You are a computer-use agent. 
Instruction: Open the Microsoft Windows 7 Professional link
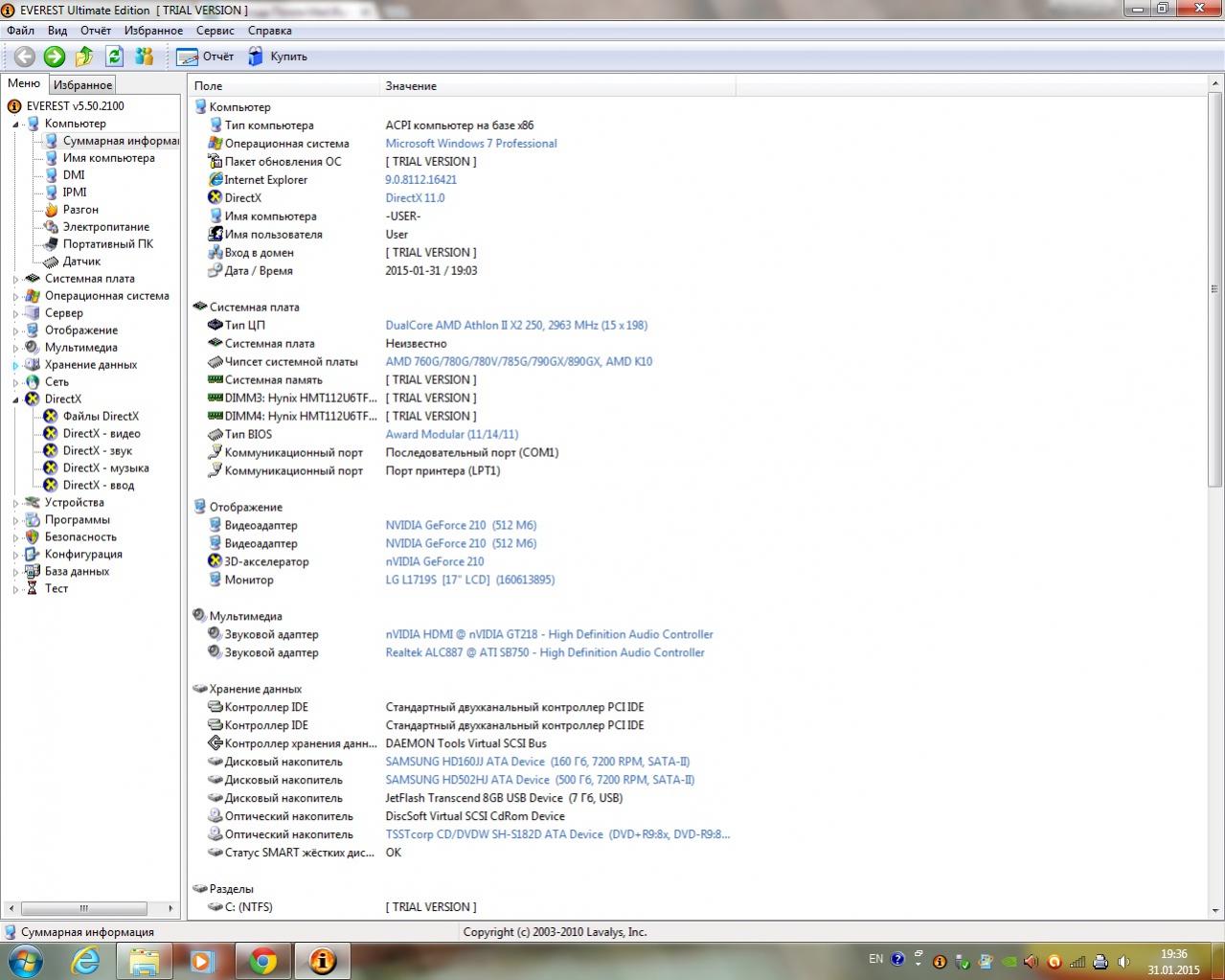click(471, 144)
